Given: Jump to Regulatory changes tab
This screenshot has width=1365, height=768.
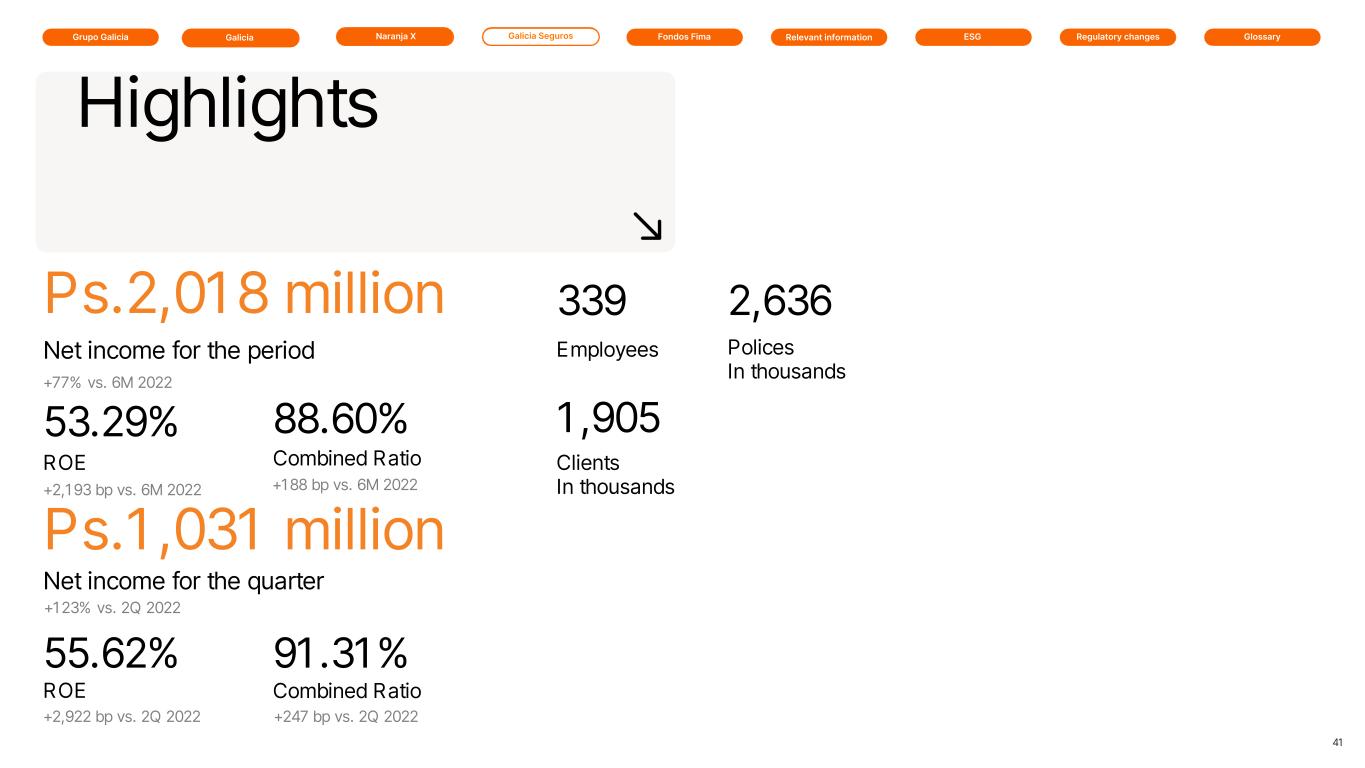Looking at the screenshot, I should click(x=1117, y=37).
